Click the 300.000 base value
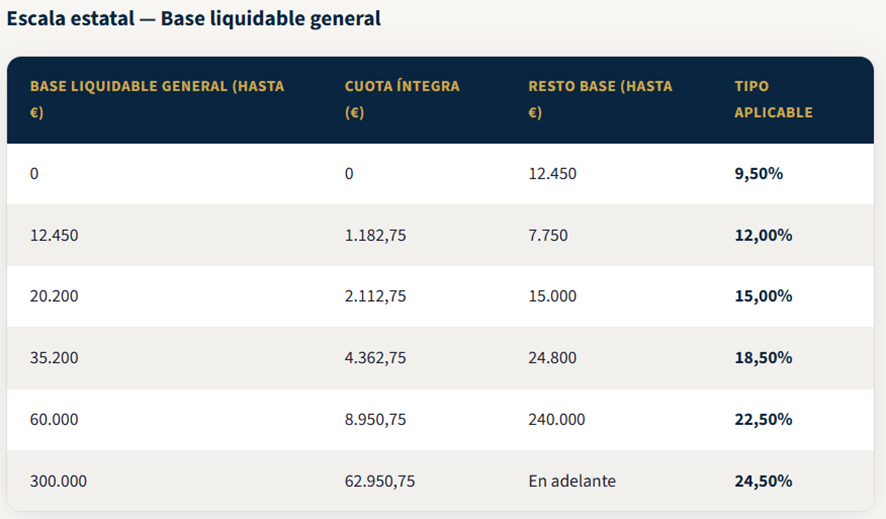 pyautogui.click(x=58, y=481)
